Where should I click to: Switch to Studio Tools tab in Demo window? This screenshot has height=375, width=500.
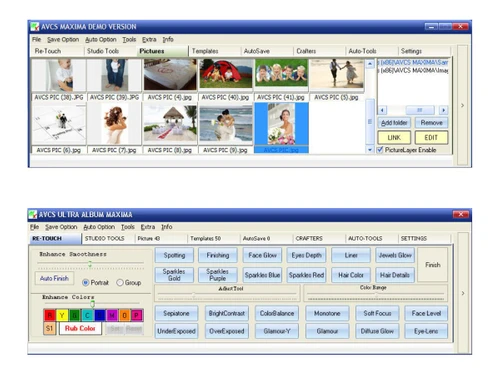click(110, 51)
